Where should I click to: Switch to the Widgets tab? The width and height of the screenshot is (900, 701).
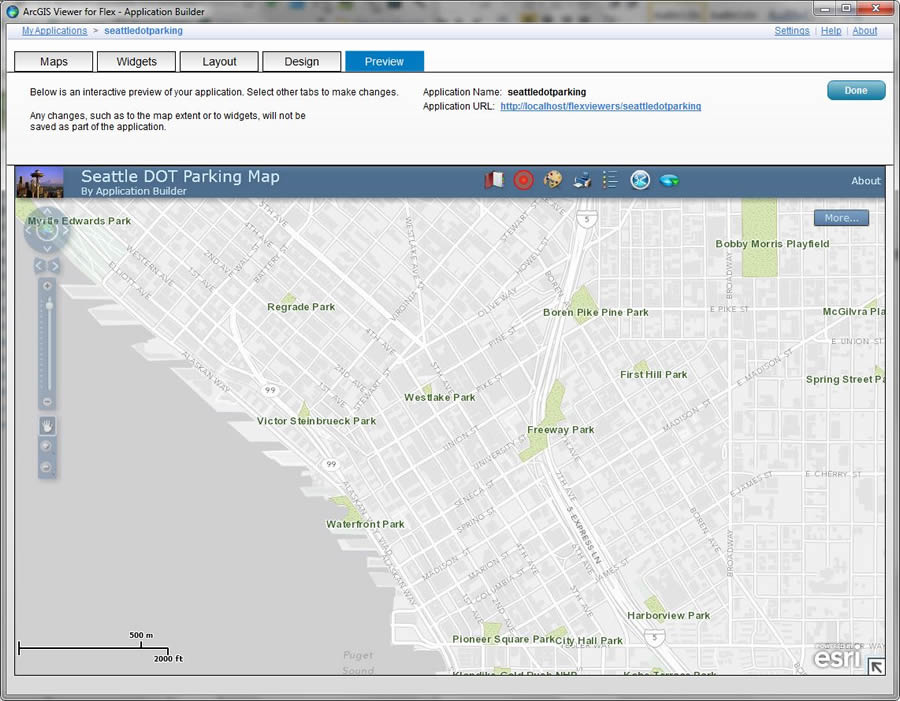(x=137, y=61)
